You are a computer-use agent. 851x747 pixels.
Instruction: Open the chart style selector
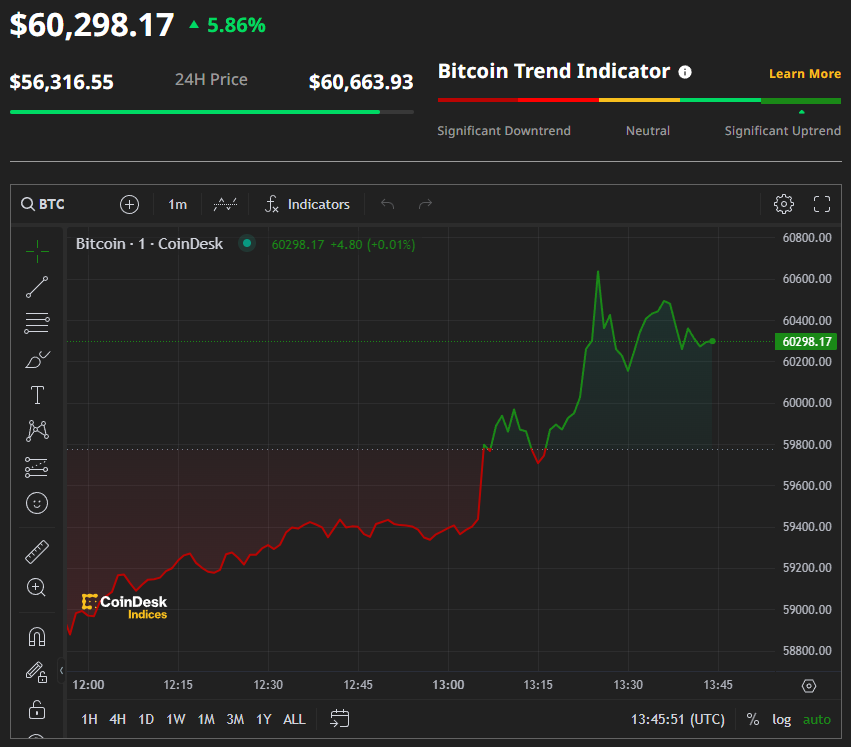(x=225, y=204)
